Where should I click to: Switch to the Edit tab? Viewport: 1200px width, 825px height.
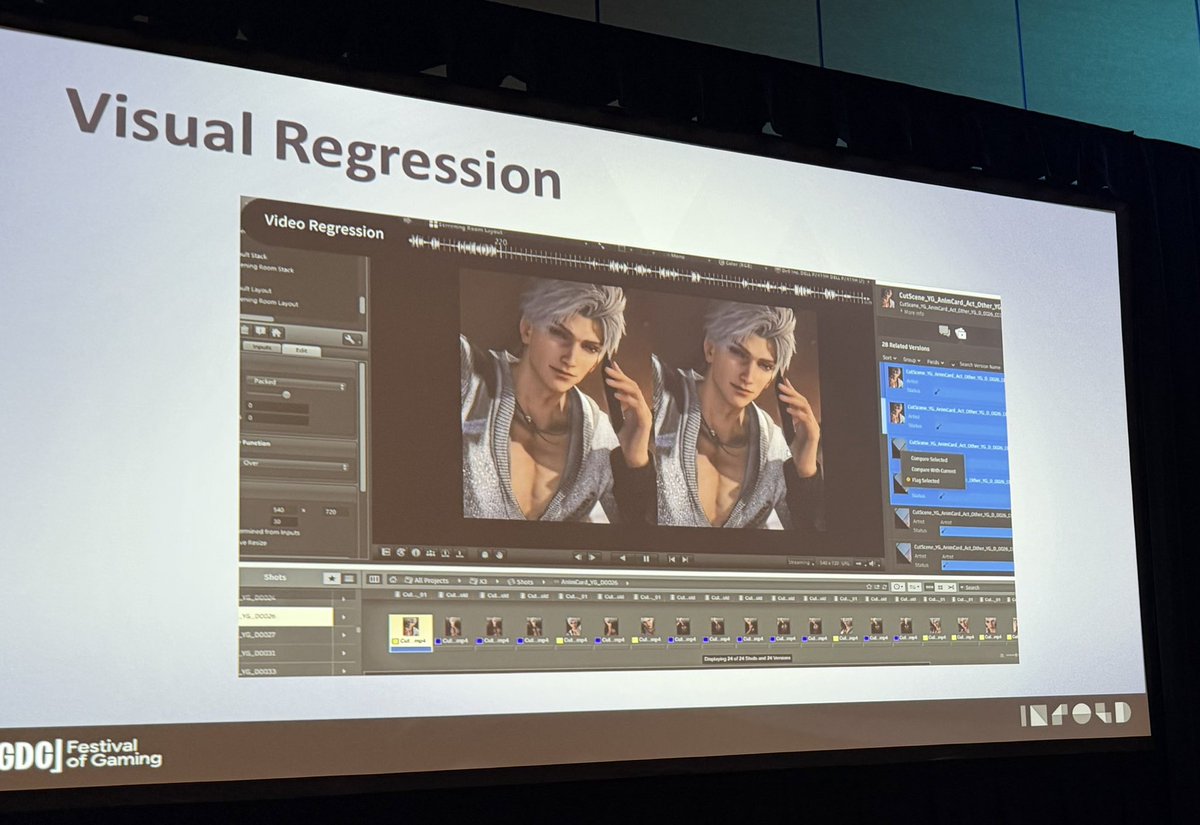pos(301,350)
